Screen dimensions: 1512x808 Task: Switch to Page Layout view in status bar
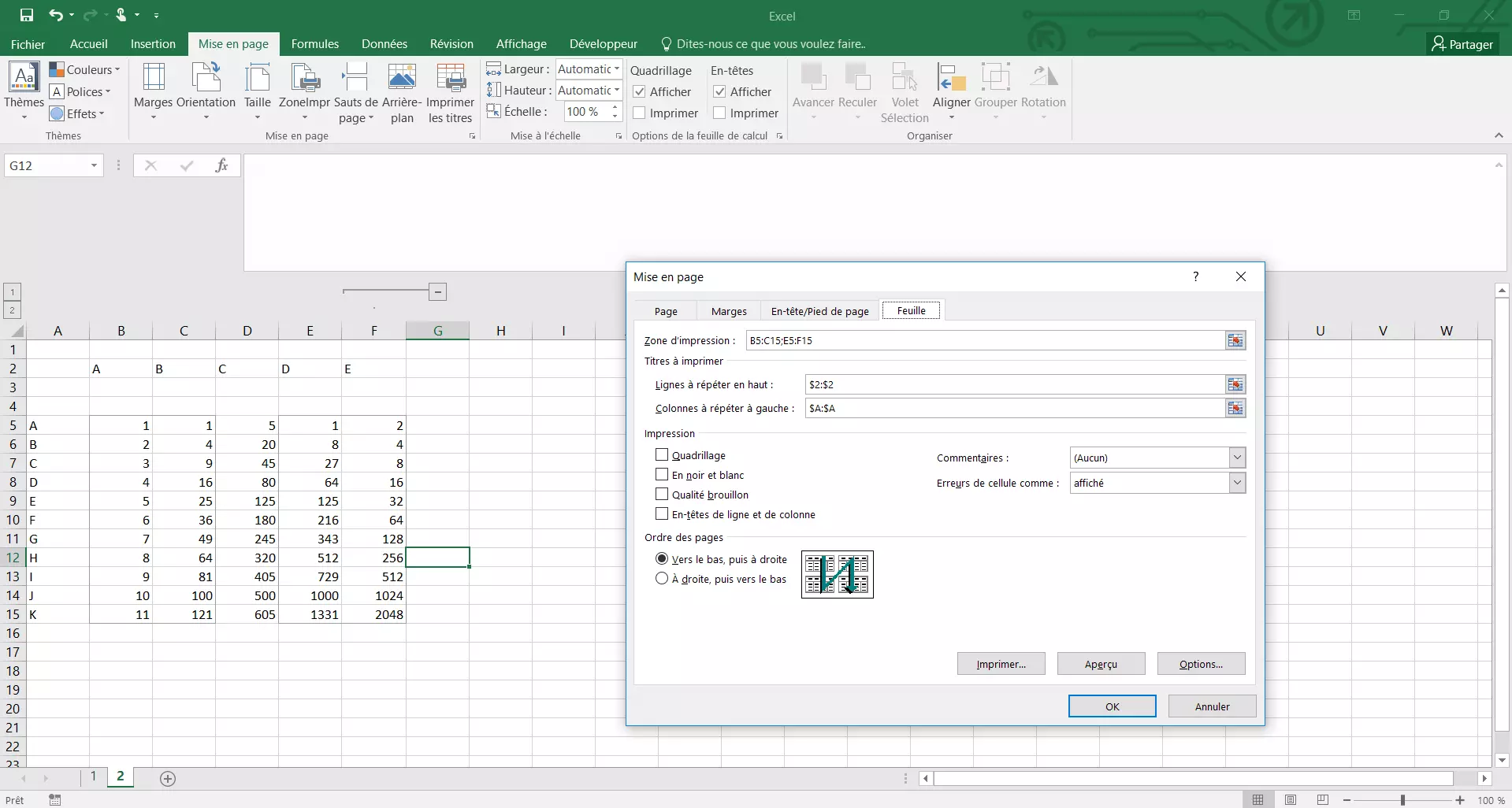coord(1290,799)
